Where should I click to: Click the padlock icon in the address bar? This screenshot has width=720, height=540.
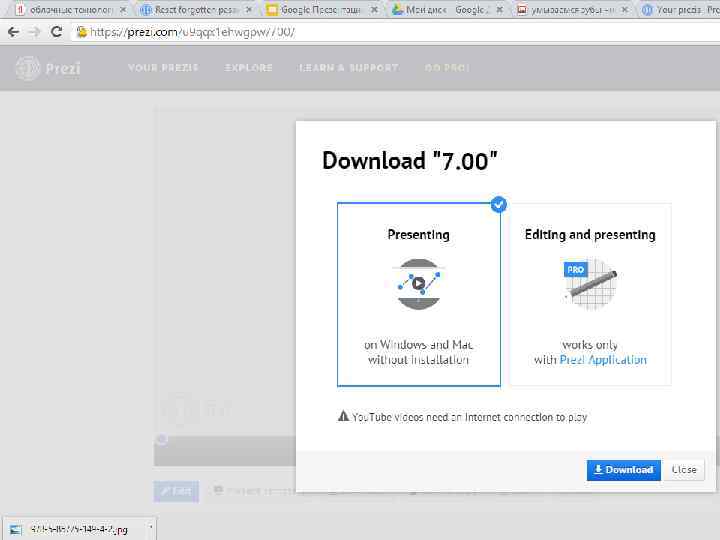[82, 32]
